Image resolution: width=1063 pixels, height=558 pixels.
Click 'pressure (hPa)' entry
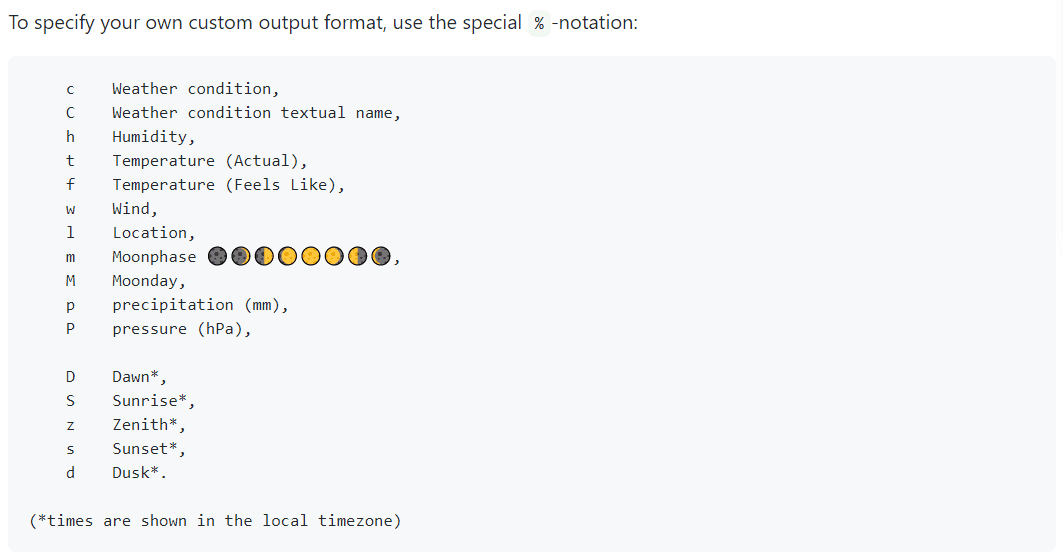[181, 329]
